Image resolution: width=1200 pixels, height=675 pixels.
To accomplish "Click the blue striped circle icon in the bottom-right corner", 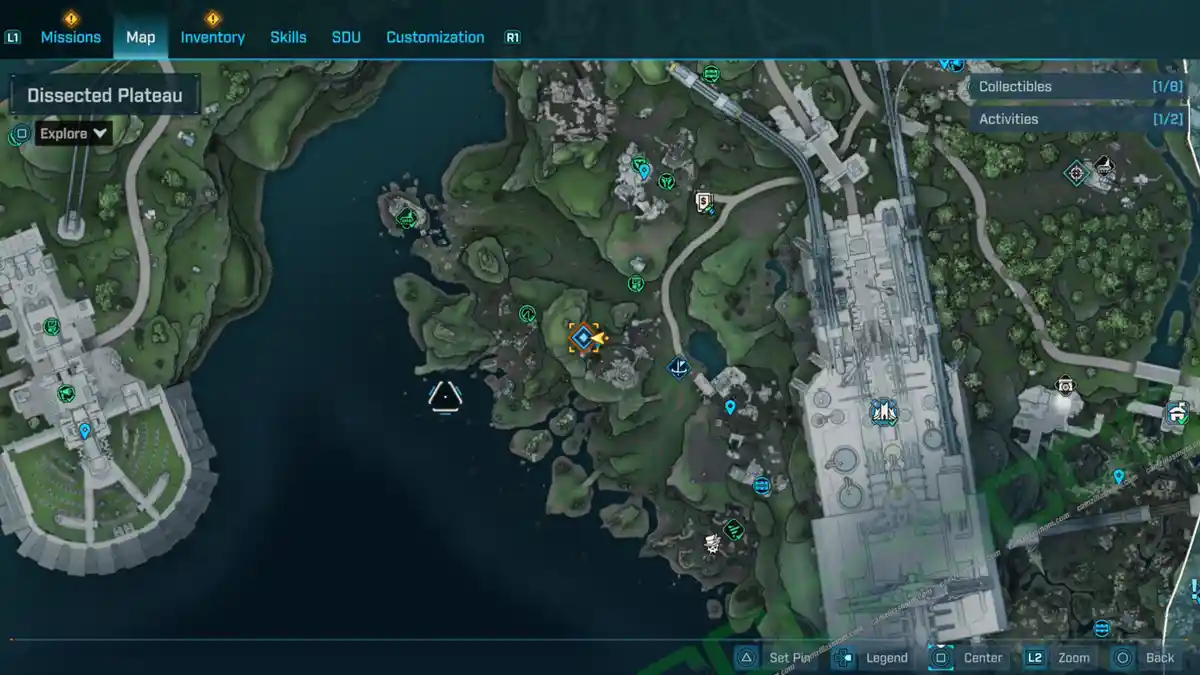I will (x=1102, y=629).
